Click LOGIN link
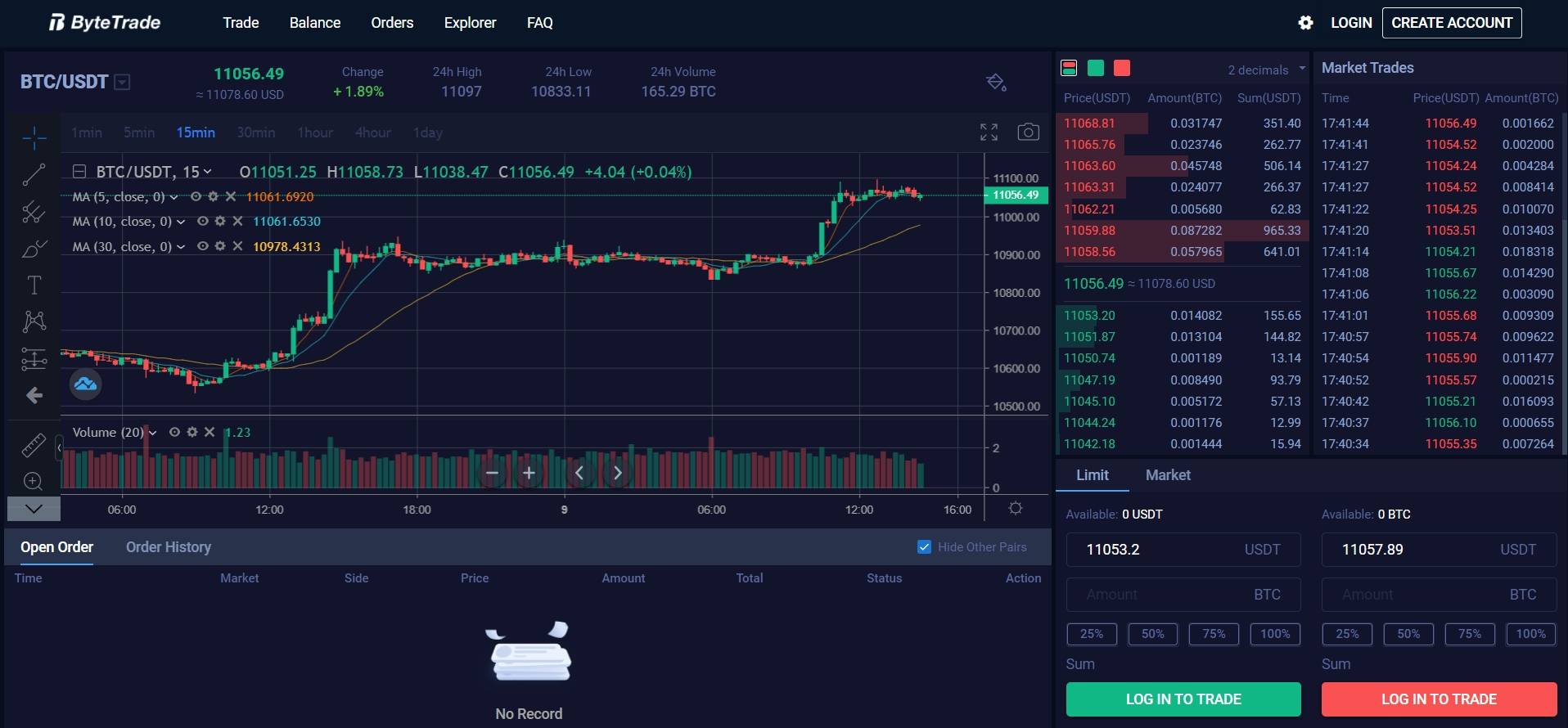Screen dimensions: 1568x728 (1351, 23)
